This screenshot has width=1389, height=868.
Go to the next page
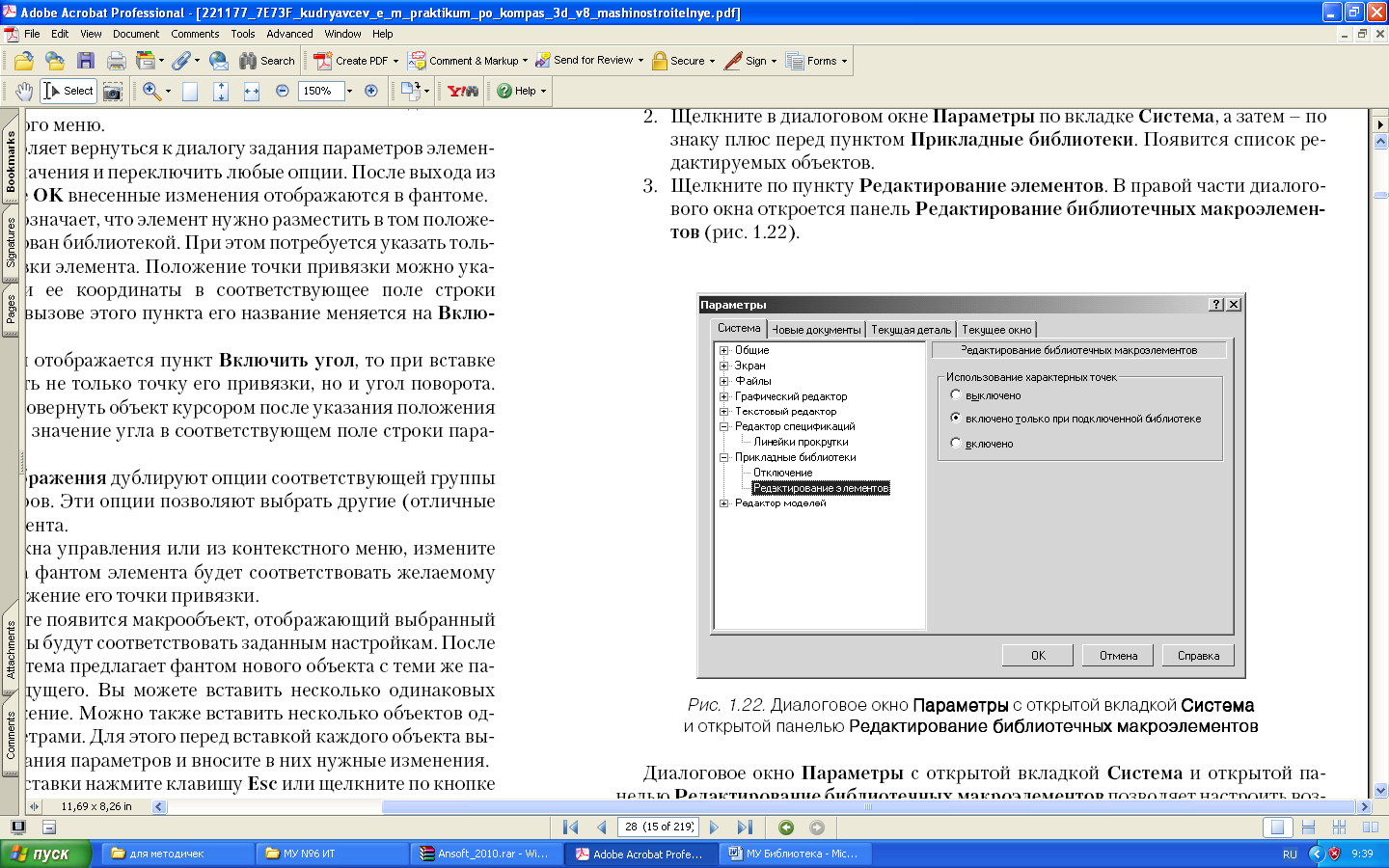(714, 827)
